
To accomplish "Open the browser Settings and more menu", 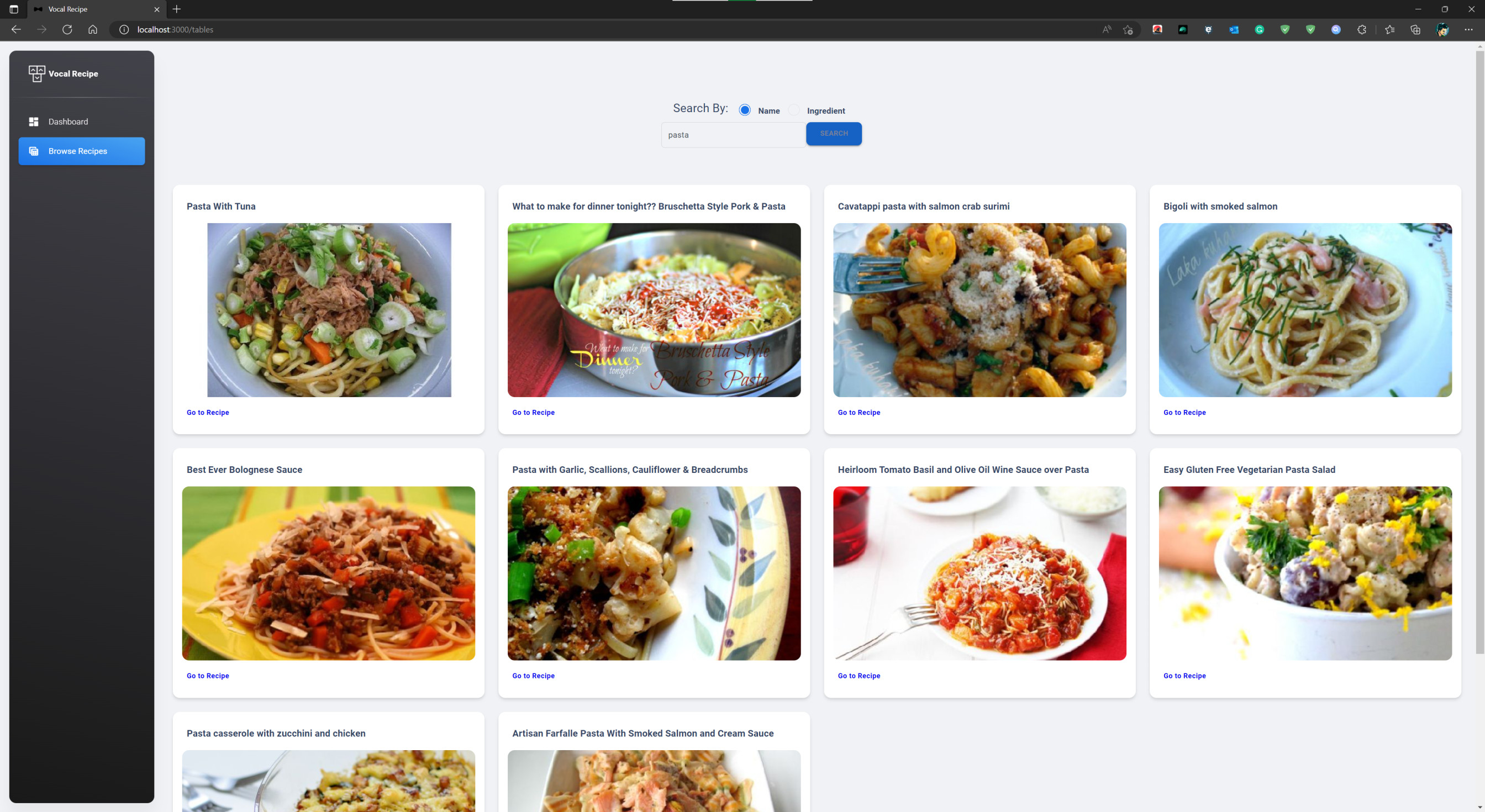I will pos(1468,29).
